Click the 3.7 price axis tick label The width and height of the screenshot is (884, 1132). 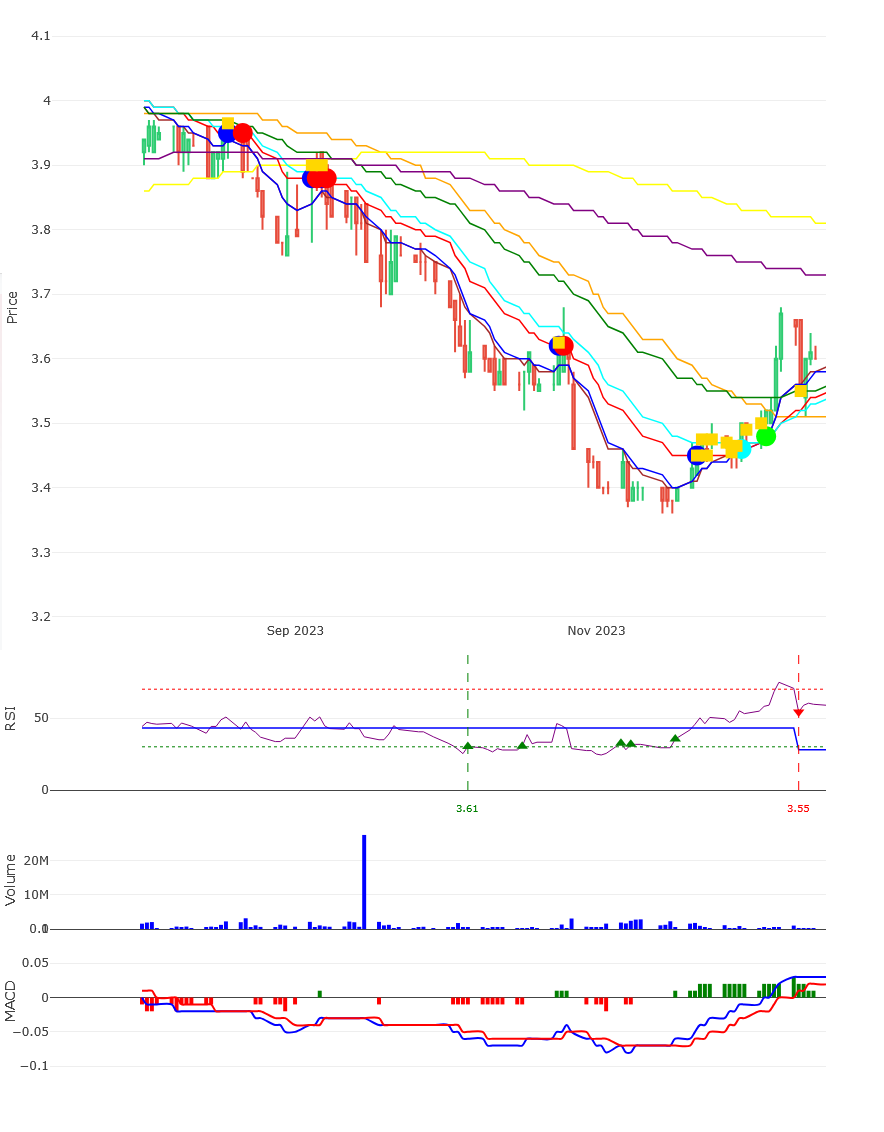[40, 294]
